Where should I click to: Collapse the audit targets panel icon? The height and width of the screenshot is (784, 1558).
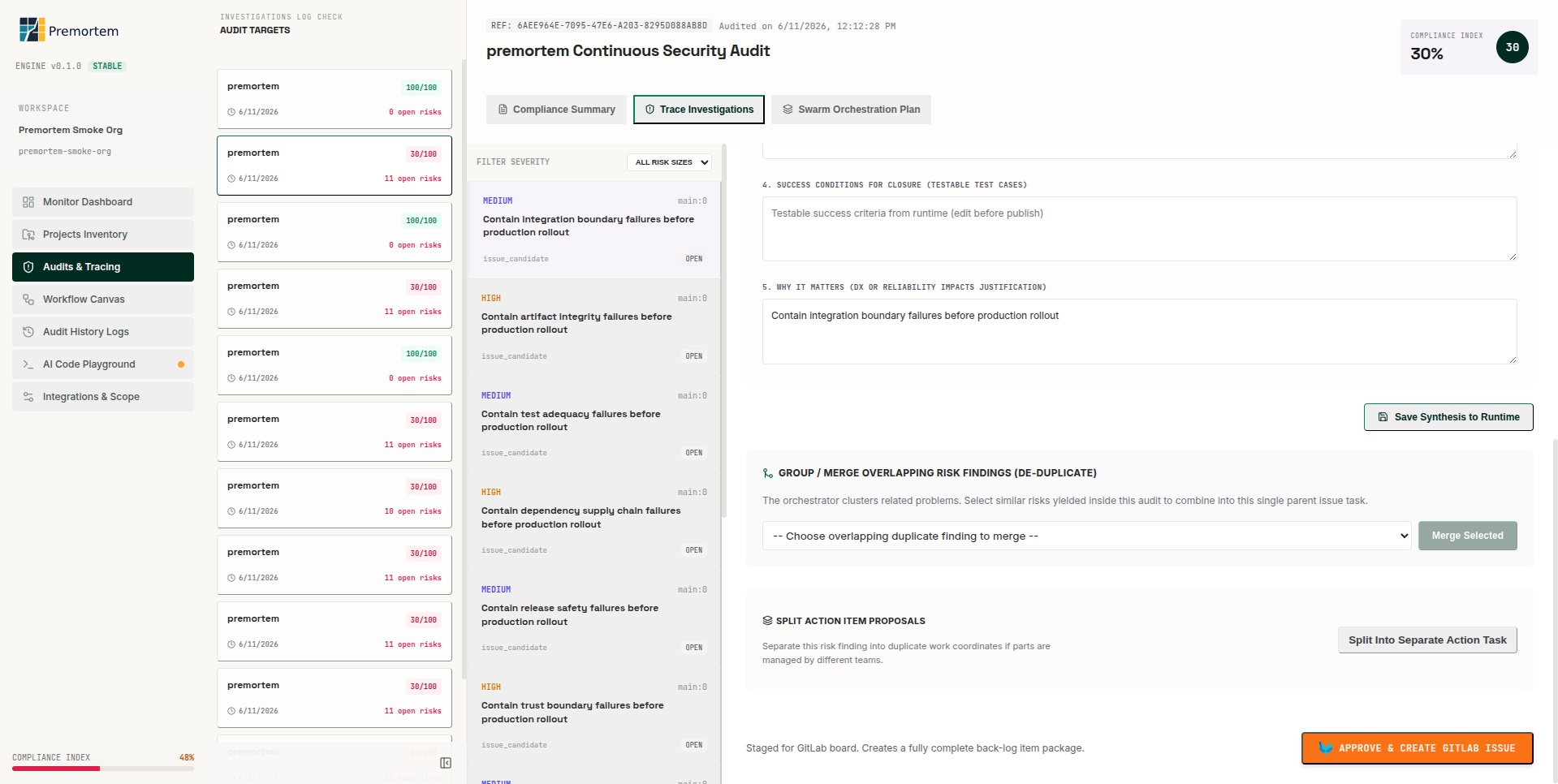pos(446,763)
